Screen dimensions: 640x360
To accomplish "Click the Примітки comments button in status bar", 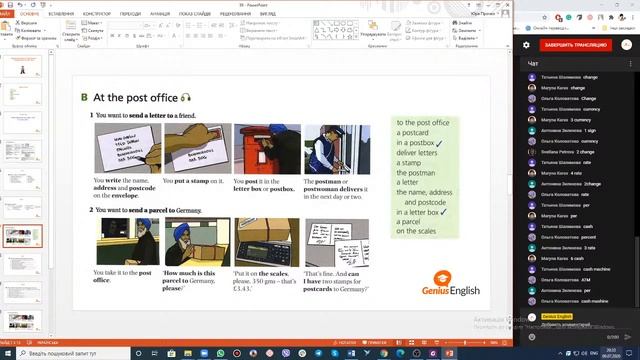I will 374,342.
